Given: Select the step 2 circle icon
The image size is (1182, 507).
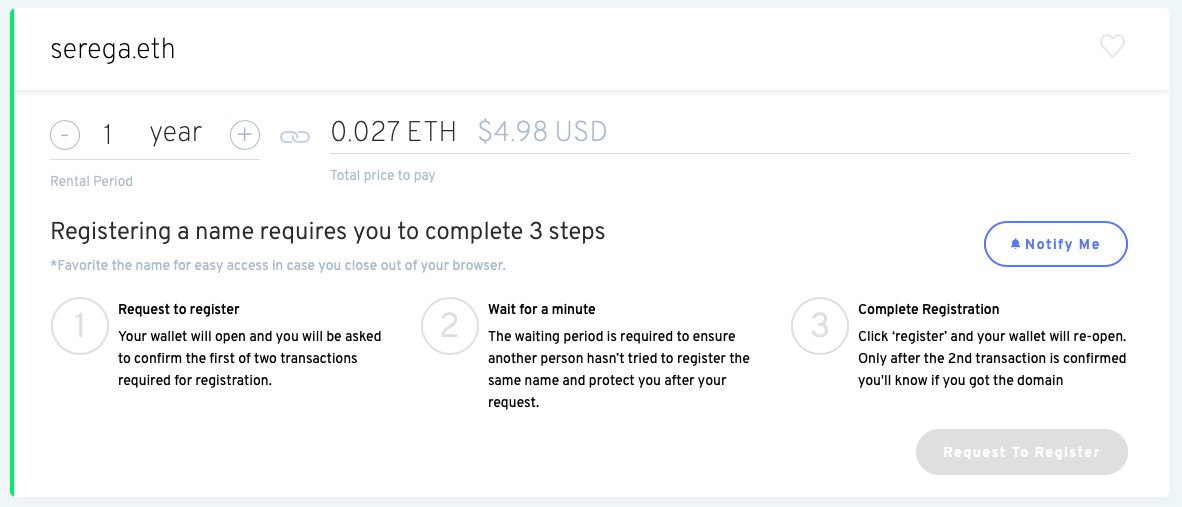Looking at the screenshot, I should coord(449,326).
